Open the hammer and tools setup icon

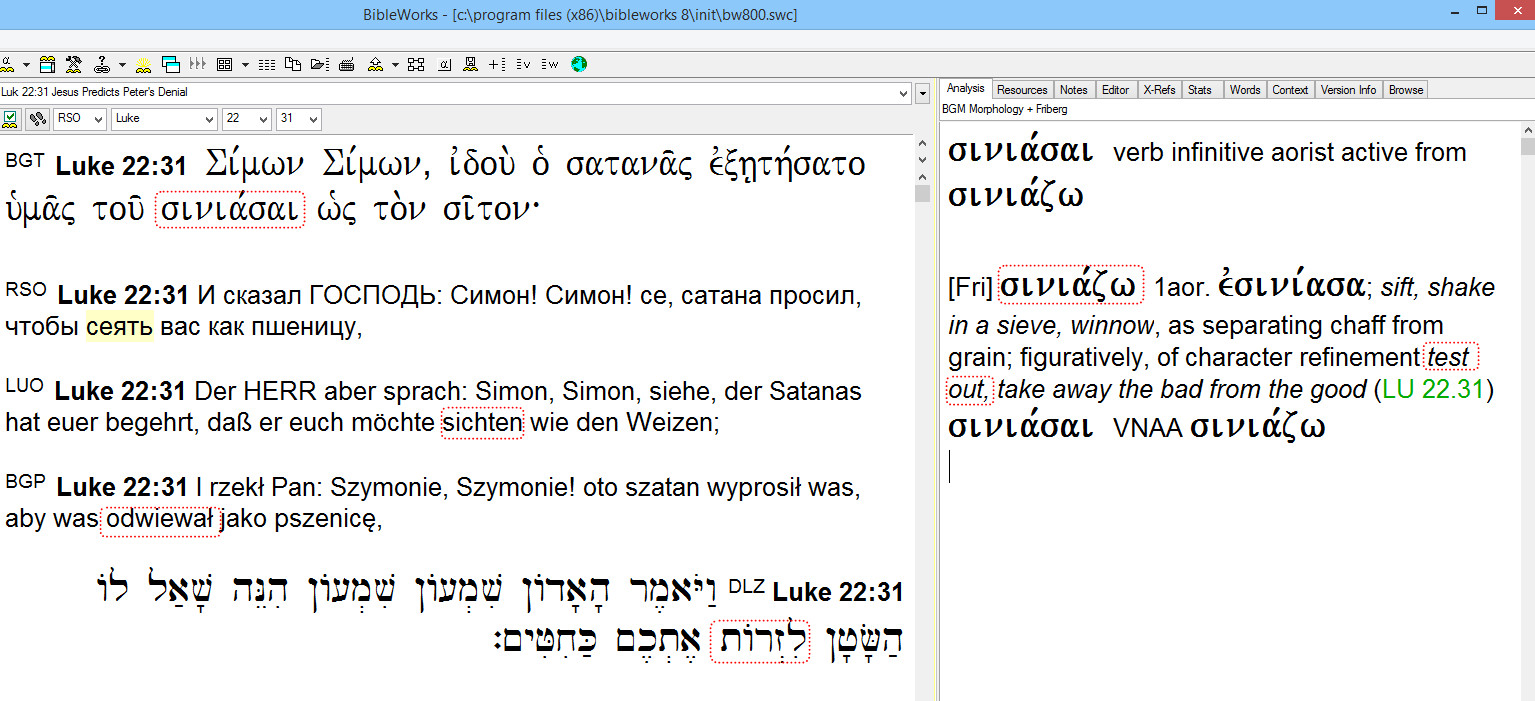pos(73,64)
